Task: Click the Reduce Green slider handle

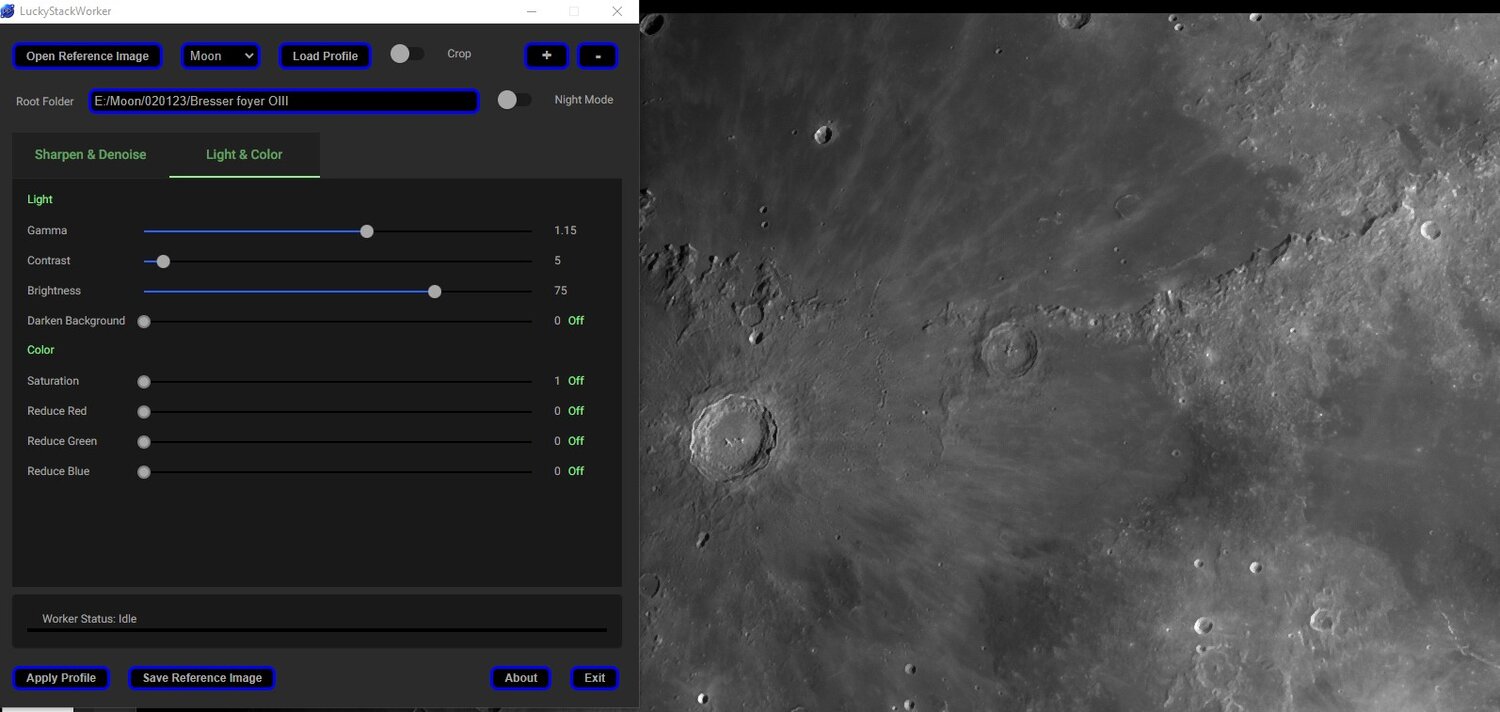Action: click(x=144, y=441)
